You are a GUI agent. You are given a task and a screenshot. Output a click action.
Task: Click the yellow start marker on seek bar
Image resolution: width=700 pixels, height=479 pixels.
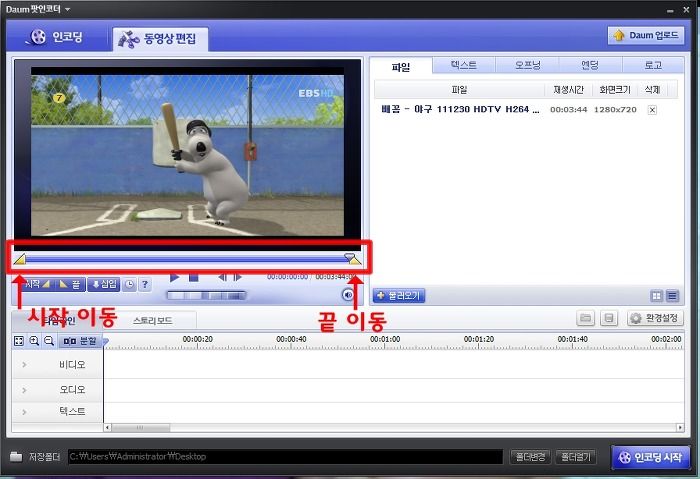pyautogui.click(x=20, y=259)
